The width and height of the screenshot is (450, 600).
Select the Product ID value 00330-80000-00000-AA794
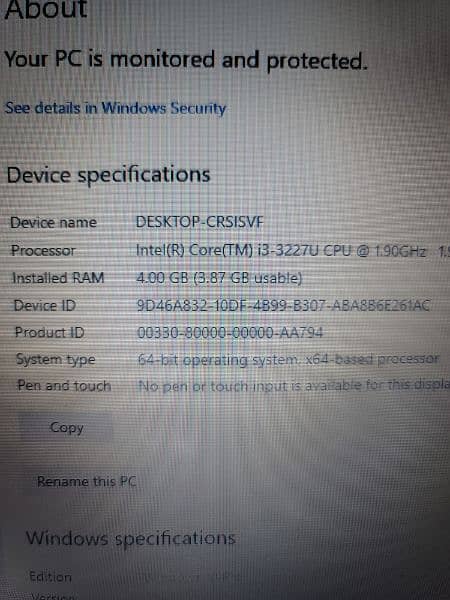click(x=230, y=333)
